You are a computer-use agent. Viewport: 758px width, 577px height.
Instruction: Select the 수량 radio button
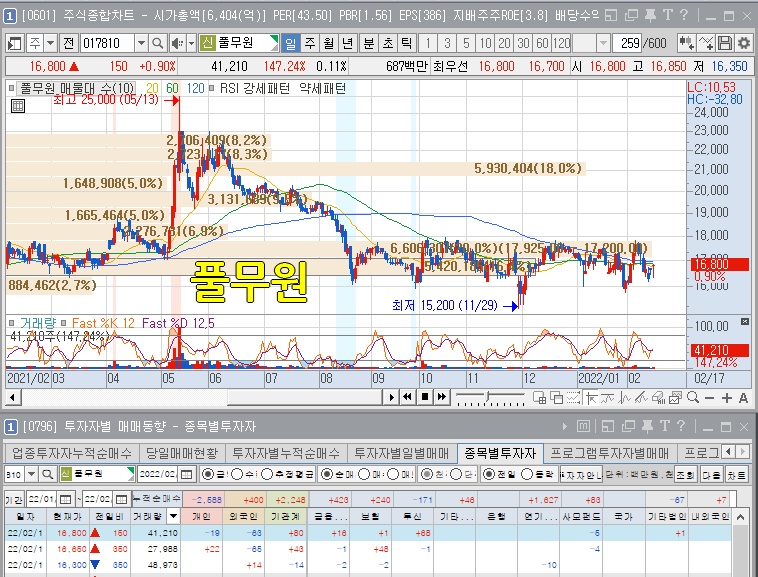237,474
